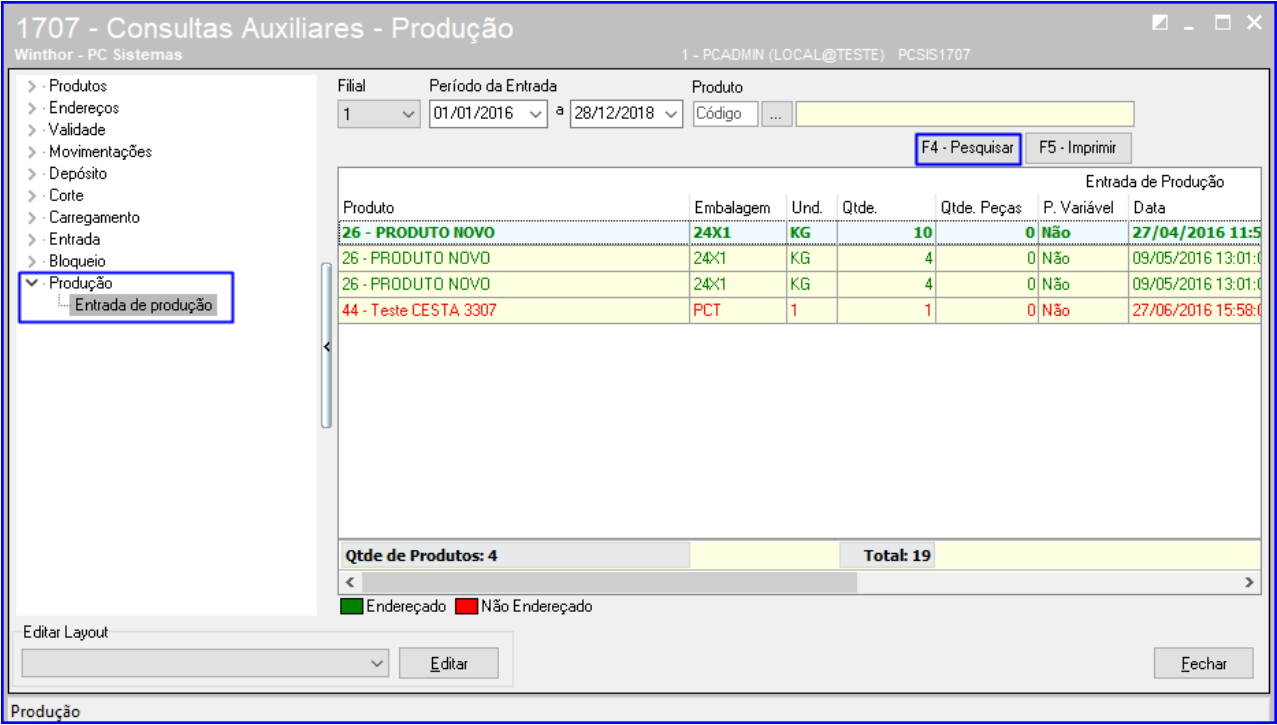Screen dimensions: 1277x725
Task: Close the Consultas Auxiliares window
Action: [1254, 22]
